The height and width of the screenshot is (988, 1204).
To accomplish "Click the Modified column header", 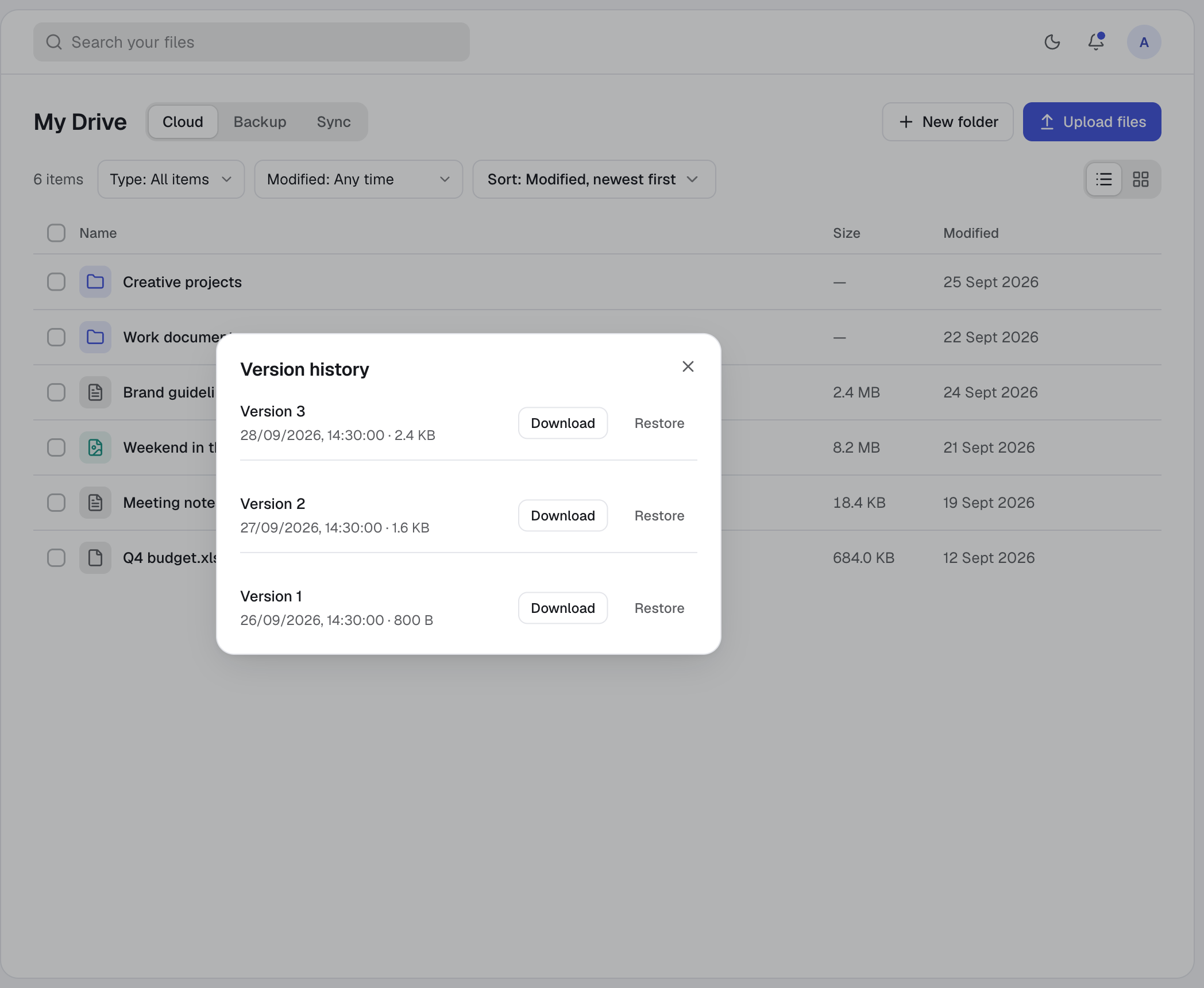I will click(971, 233).
